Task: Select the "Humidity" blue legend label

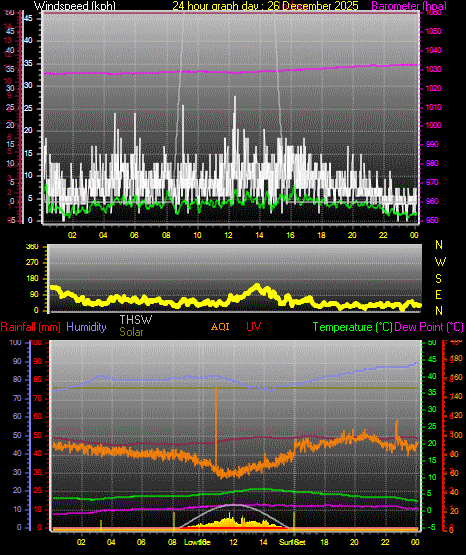Action: tap(86, 327)
